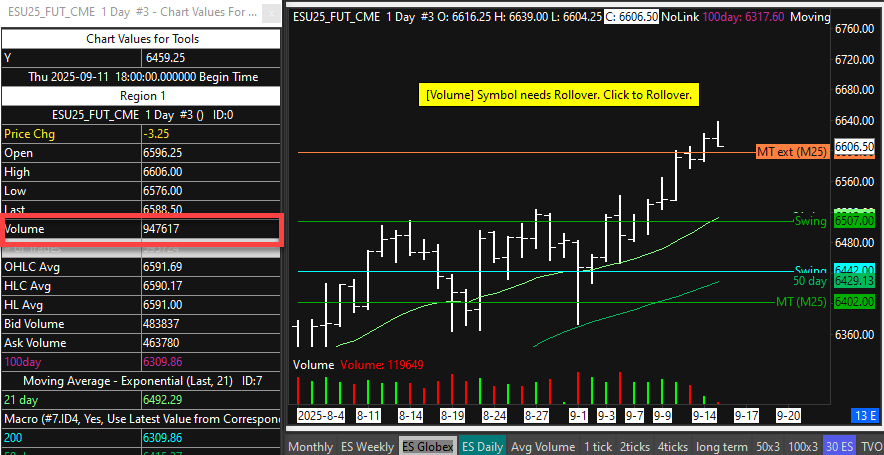Click the yellow Symbol needs Rollover message
This screenshot has height=455, width=884.
tap(559, 95)
